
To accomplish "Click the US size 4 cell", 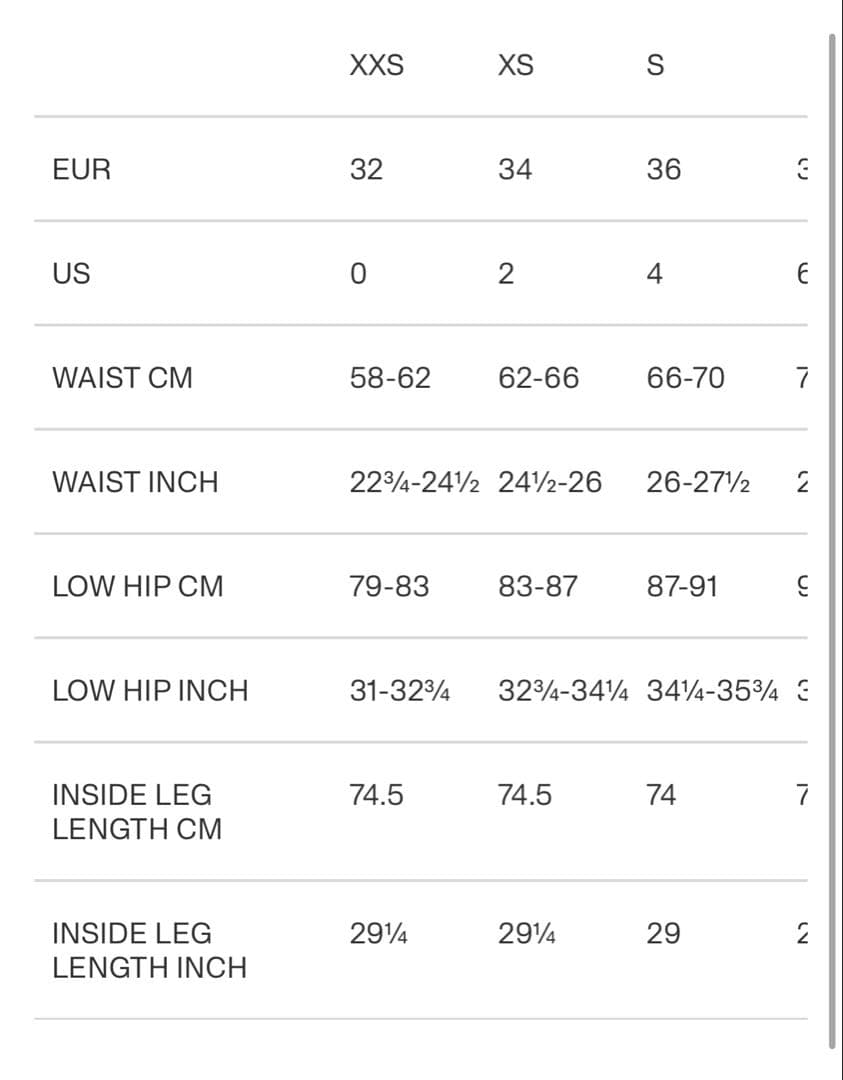I will tap(654, 274).
